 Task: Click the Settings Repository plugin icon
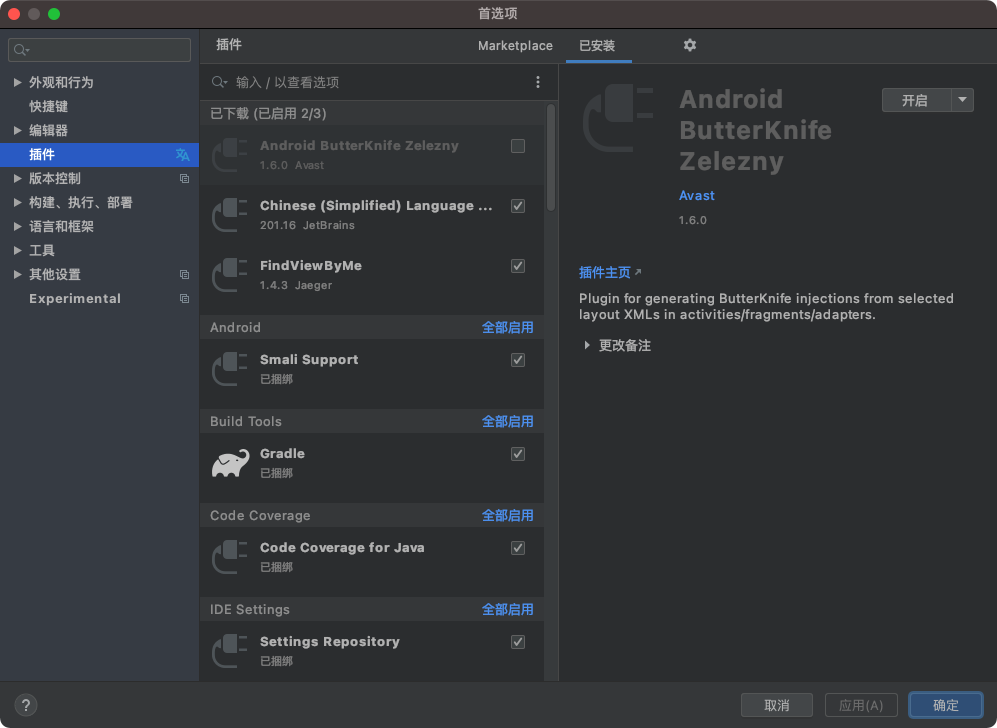click(x=230, y=650)
